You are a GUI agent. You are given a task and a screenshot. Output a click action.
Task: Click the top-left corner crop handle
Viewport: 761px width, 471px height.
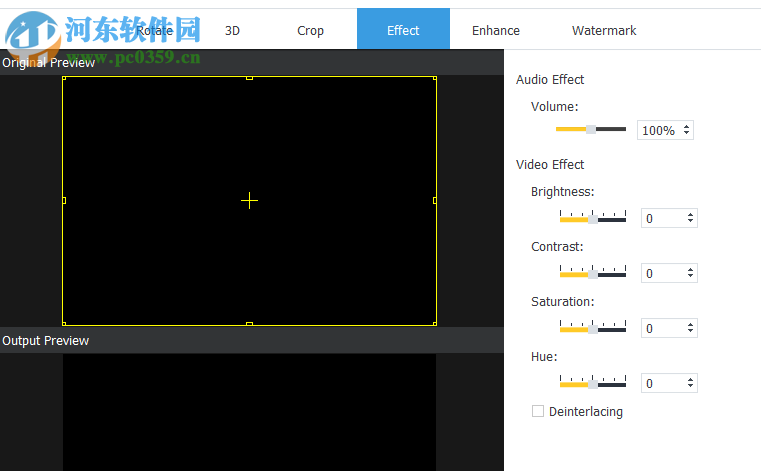point(64,78)
